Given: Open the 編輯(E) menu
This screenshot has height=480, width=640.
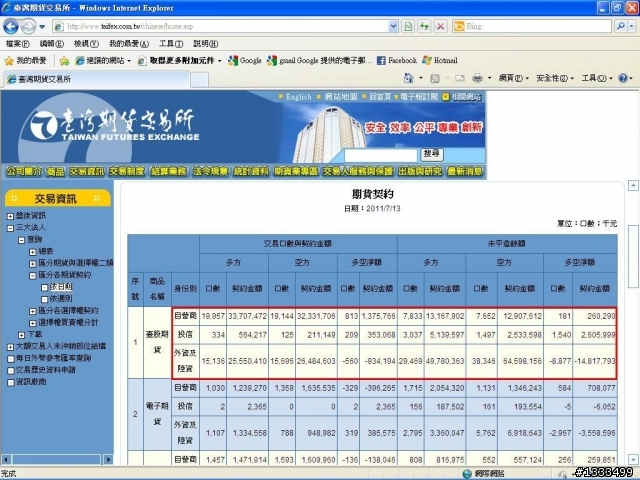Looking at the screenshot, I should (51, 43).
